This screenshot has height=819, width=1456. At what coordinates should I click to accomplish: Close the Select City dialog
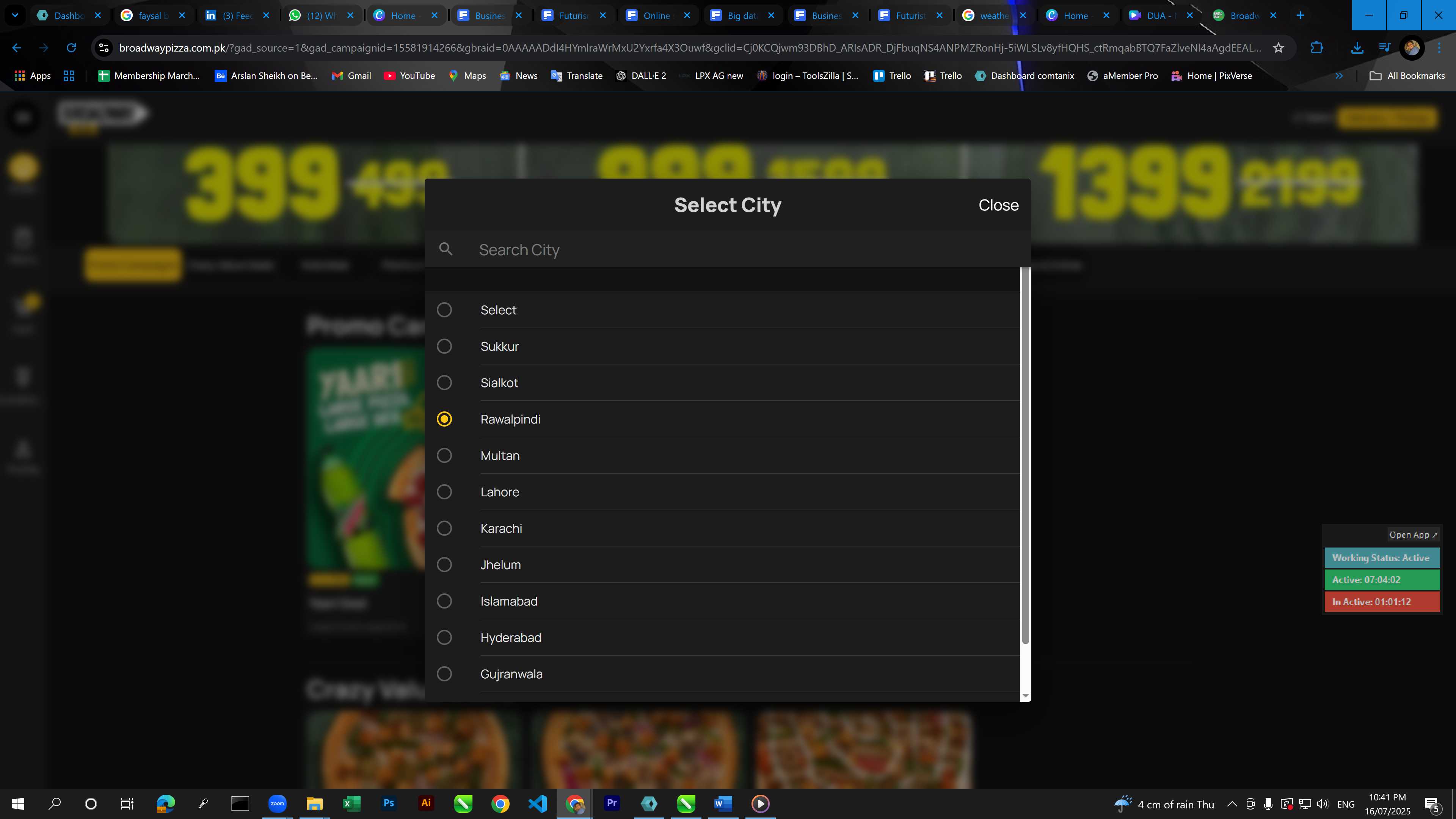pyautogui.click(x=999, y=205)
